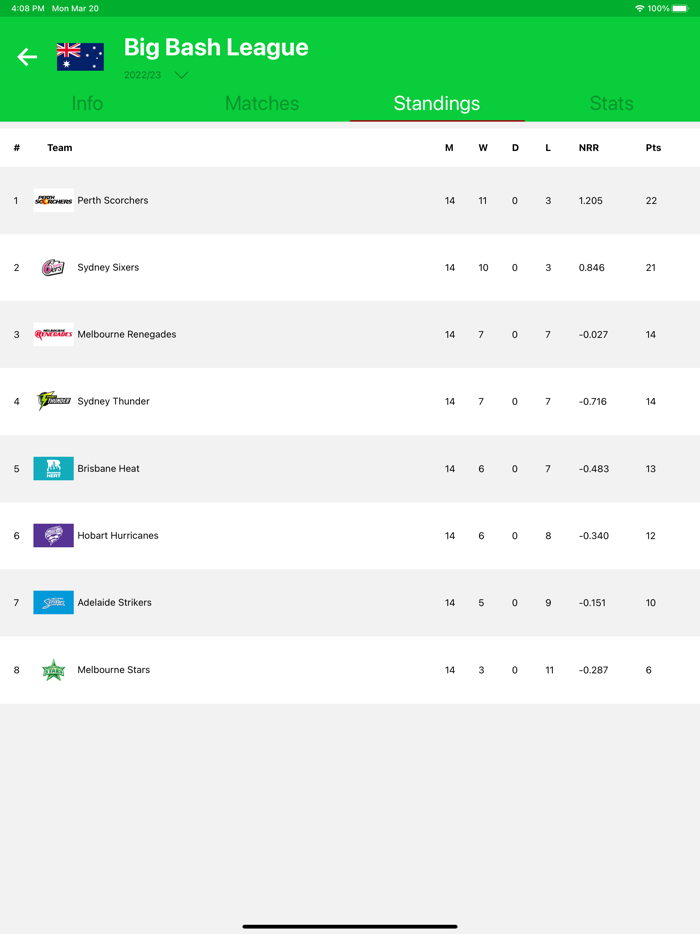This screenshot has width=700, height=934.
Task: Select the Sydney Thunder logo
Action: (x=53, y=401)
